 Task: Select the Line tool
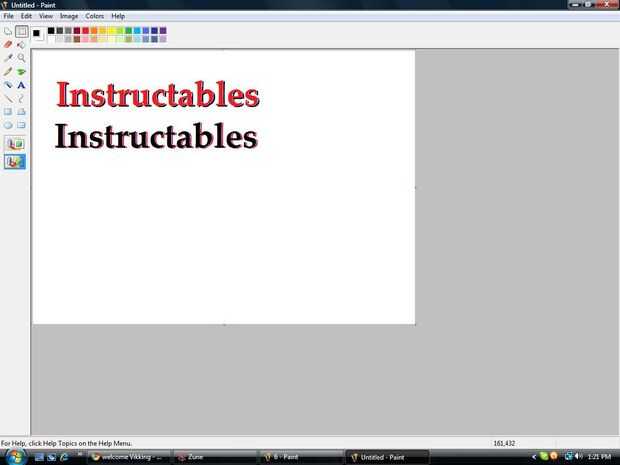click(x=8, y=98)
